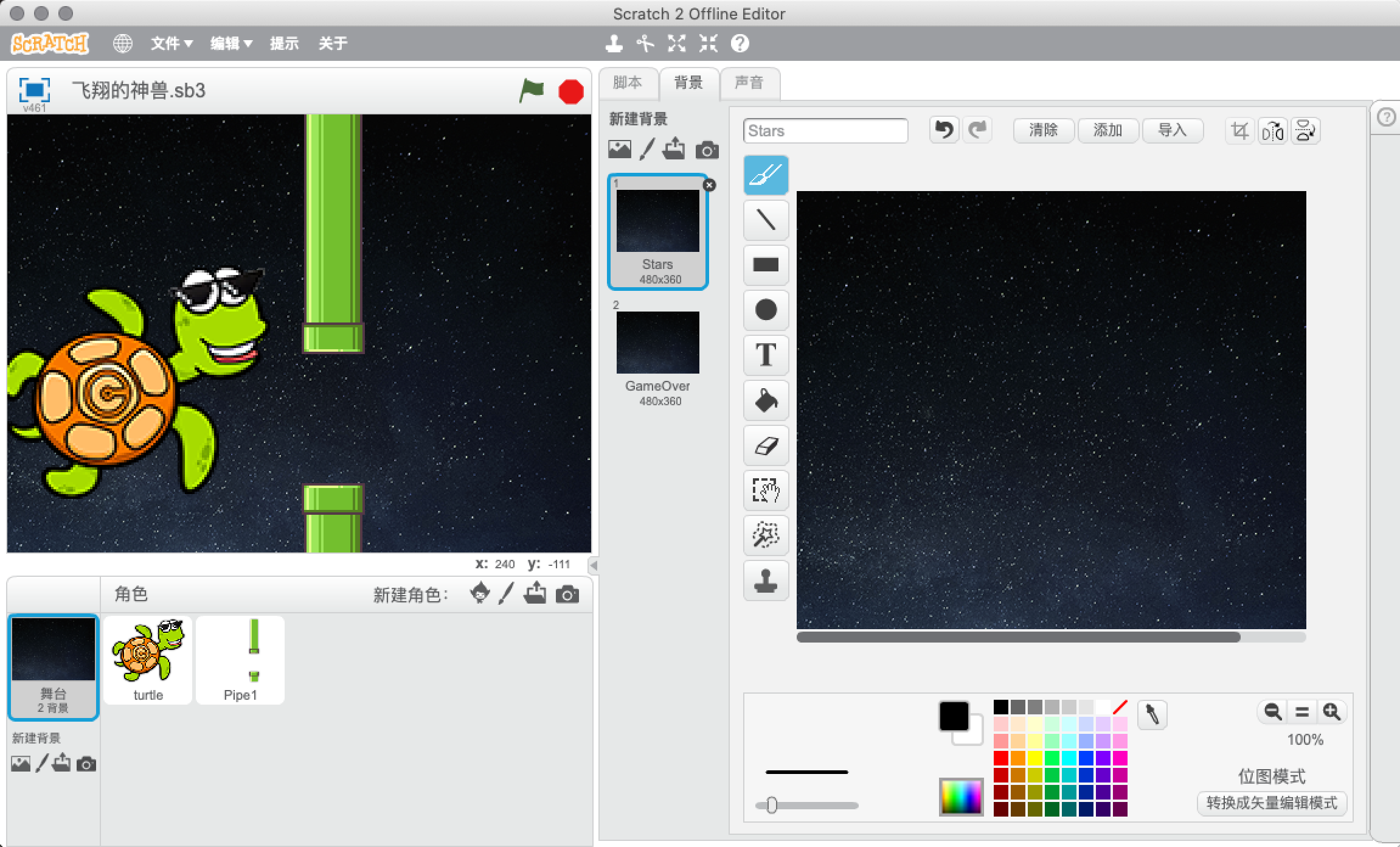
Task: Reset canvas zoom with equals button
Action: [x=1302, y=711]
